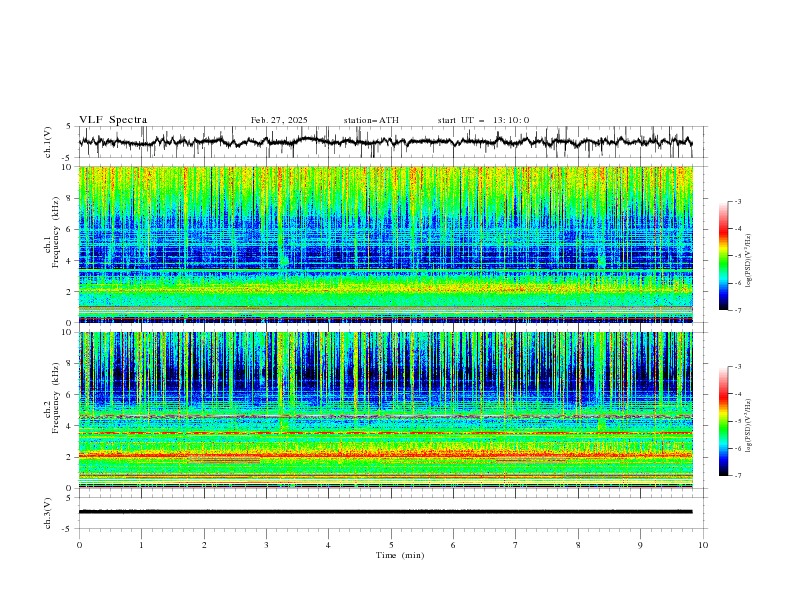This screenshot has width=792, height=612.
Task: Click the "-7" tick on ch.2 color bar
Action: (737, 476)
